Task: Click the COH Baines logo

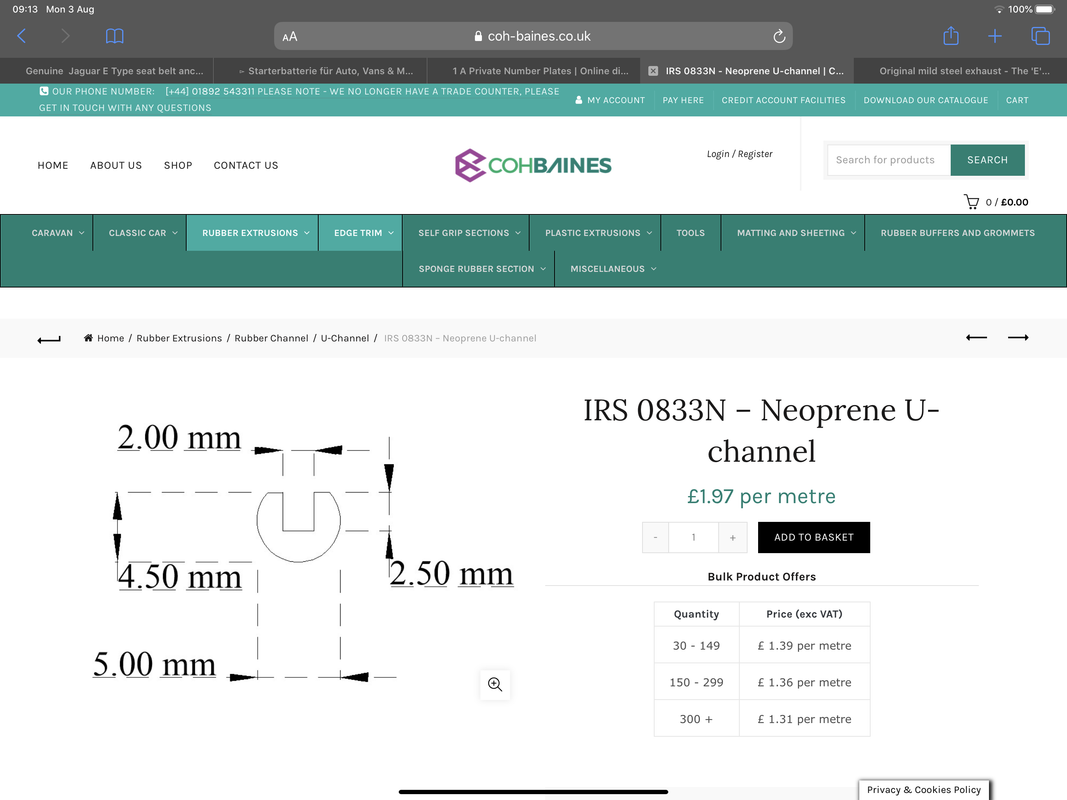Action: 533,165
